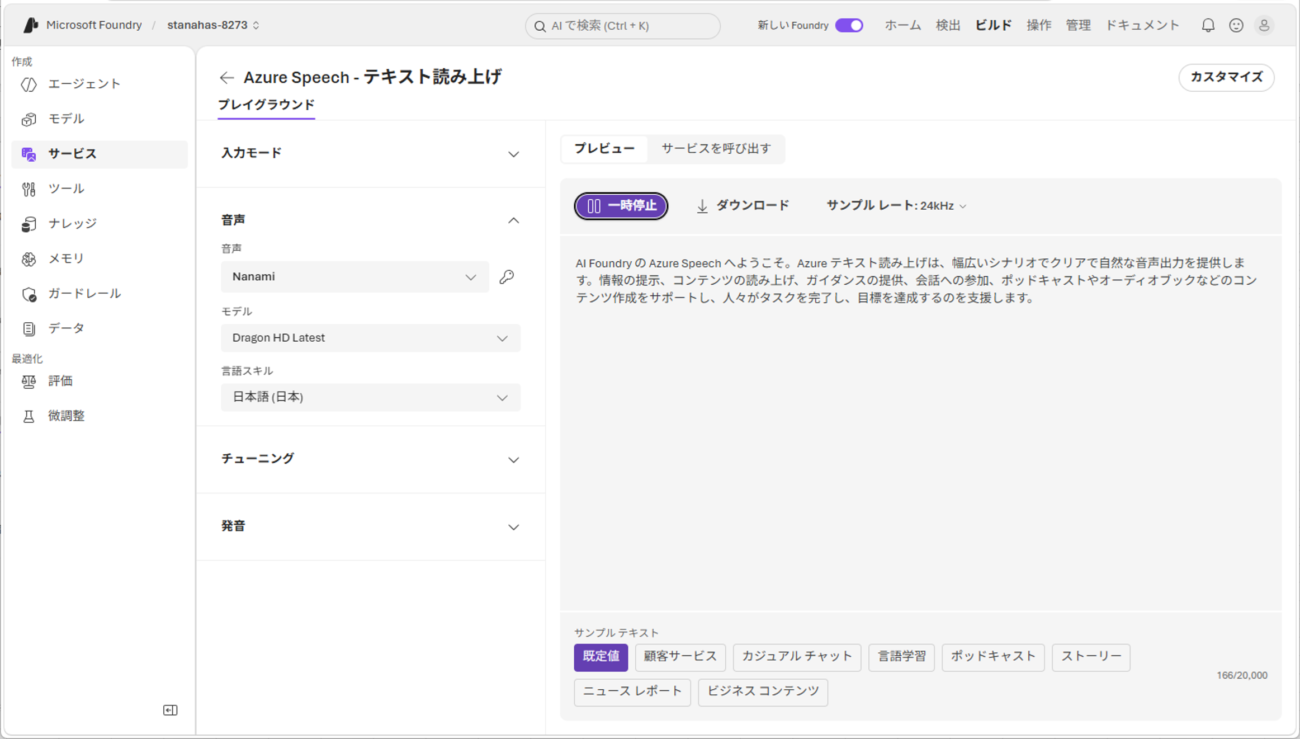The width and height of the screenshot is (1300, 739).
Task: Click the ダウンロード button
Action: tap(743, 206)
